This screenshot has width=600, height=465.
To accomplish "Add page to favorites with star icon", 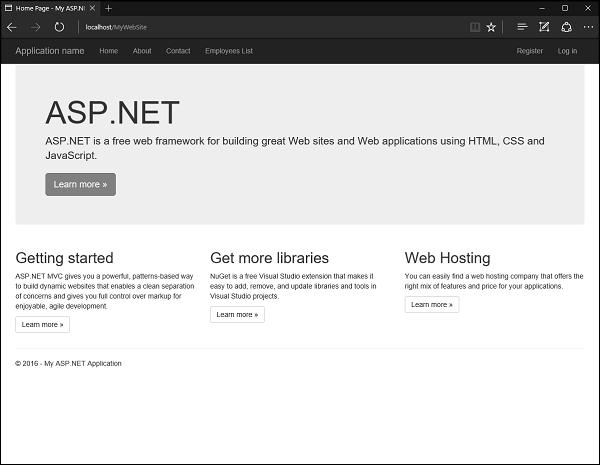I will (491, 27).
